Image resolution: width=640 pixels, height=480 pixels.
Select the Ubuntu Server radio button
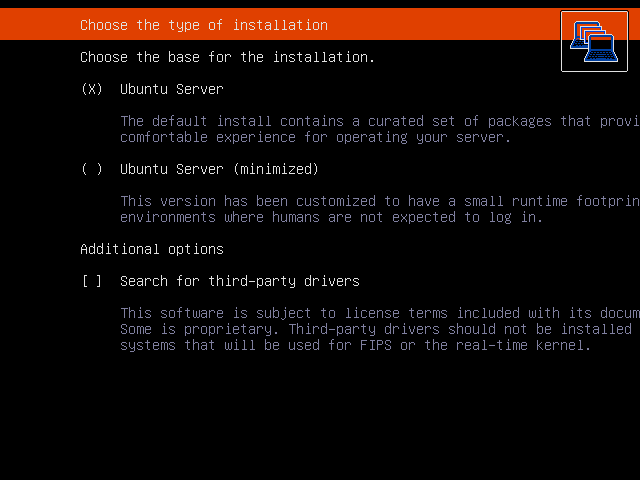click(92, 89)
